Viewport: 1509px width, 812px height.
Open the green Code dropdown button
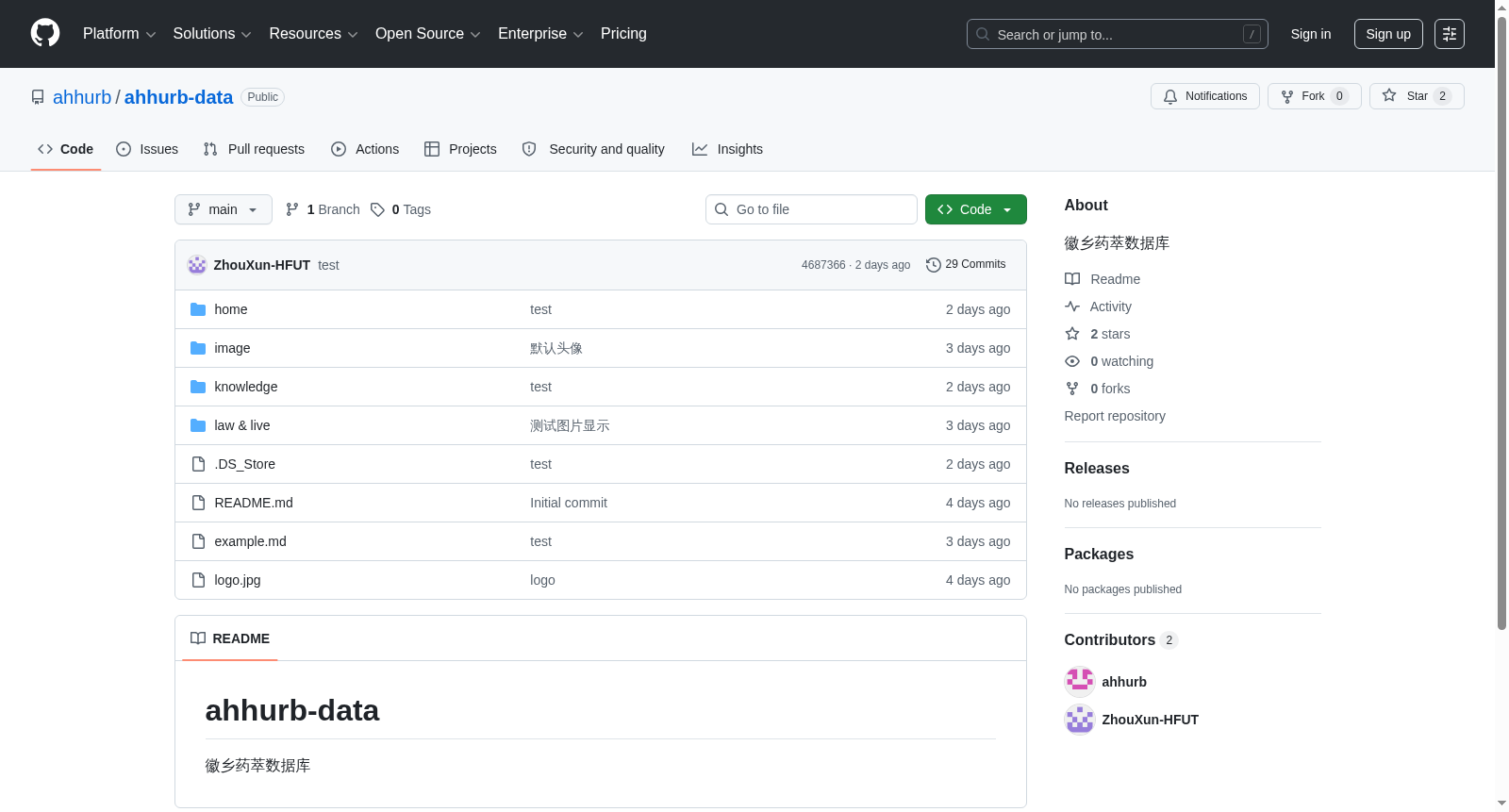(x=976, y=209)
